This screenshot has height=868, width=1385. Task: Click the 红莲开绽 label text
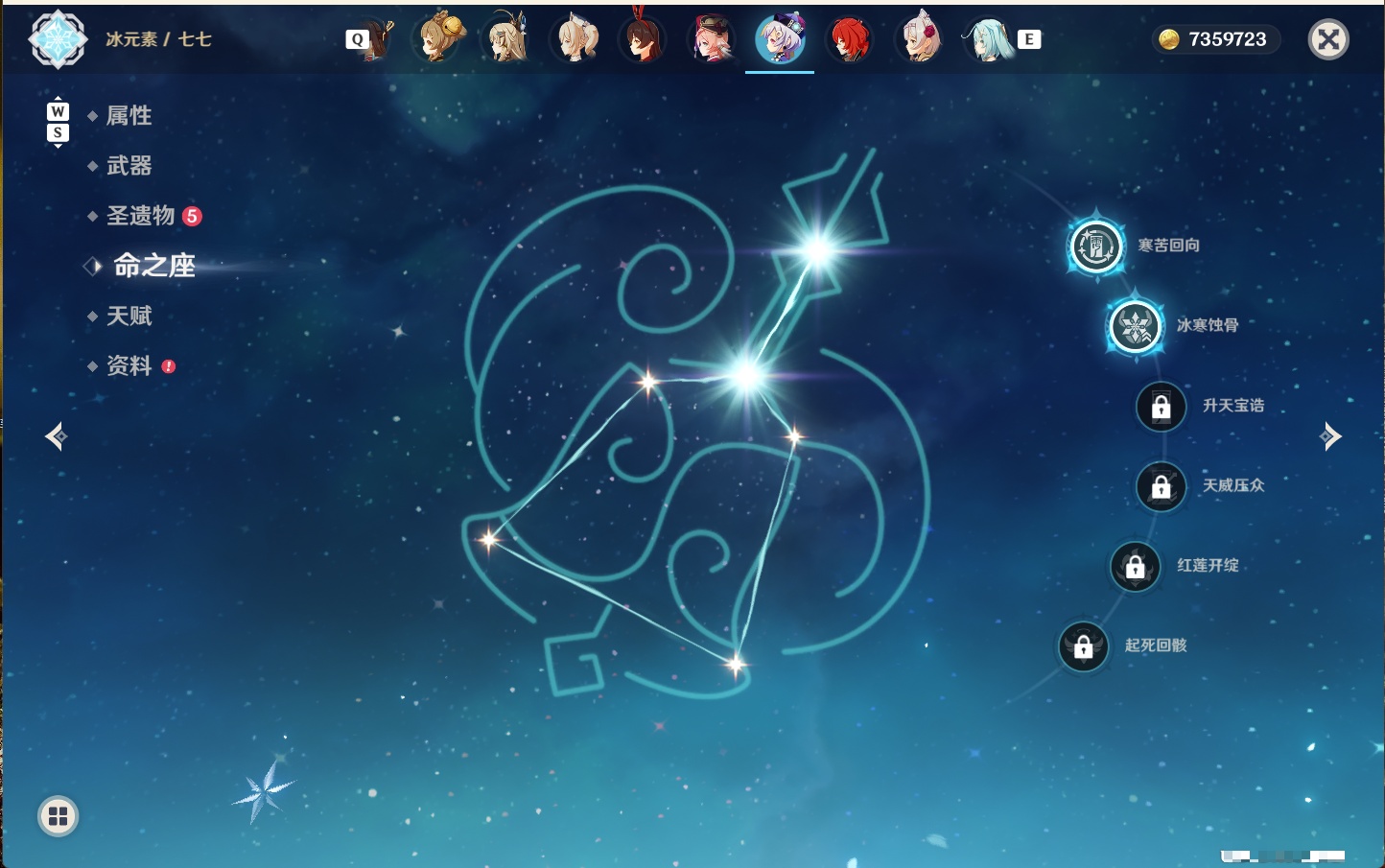click(x=1208, y=566)
